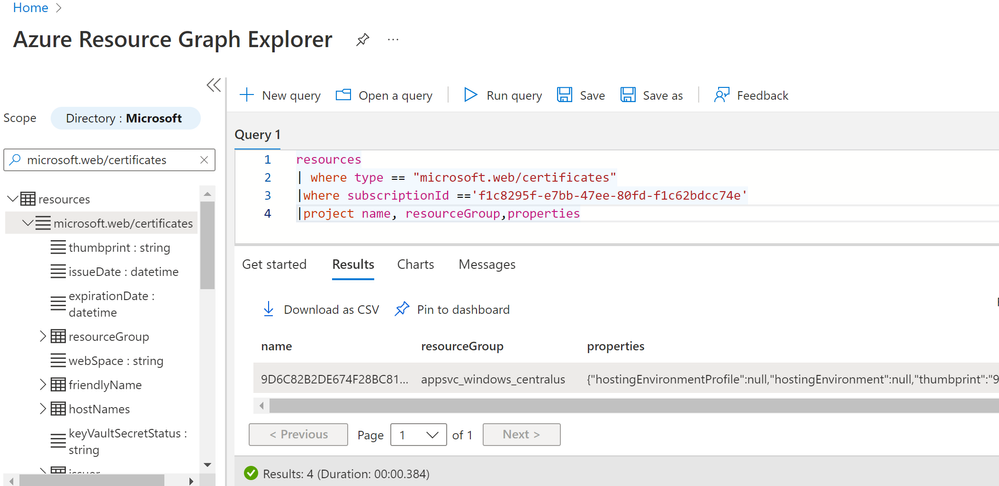This screenshot has height=486, width=999.
Task: Clear the schema search box
Action: pos(204,160)
